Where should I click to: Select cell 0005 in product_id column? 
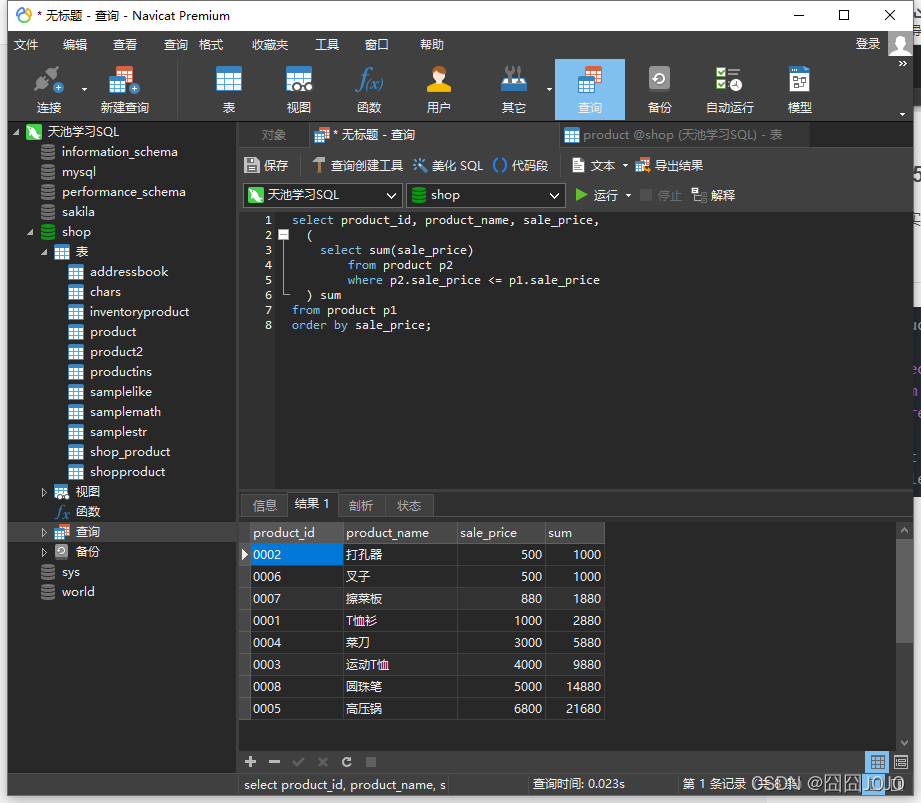297,708
